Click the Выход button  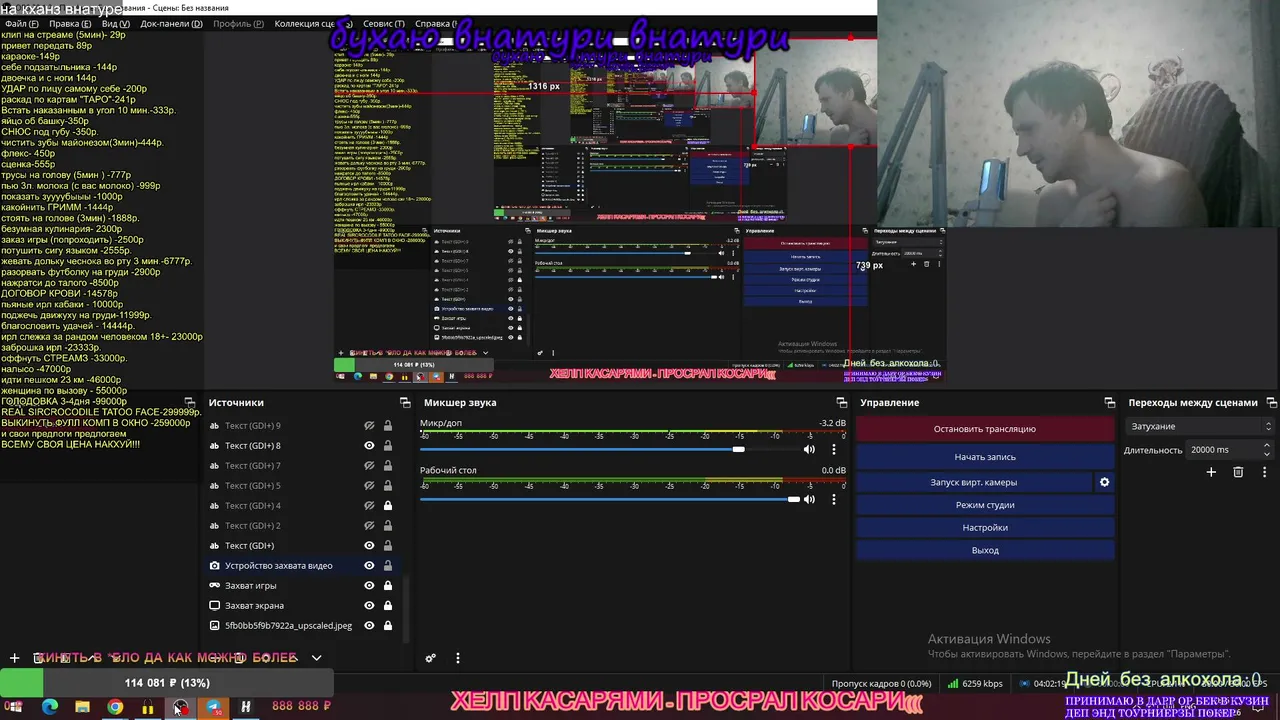(985, 550)
